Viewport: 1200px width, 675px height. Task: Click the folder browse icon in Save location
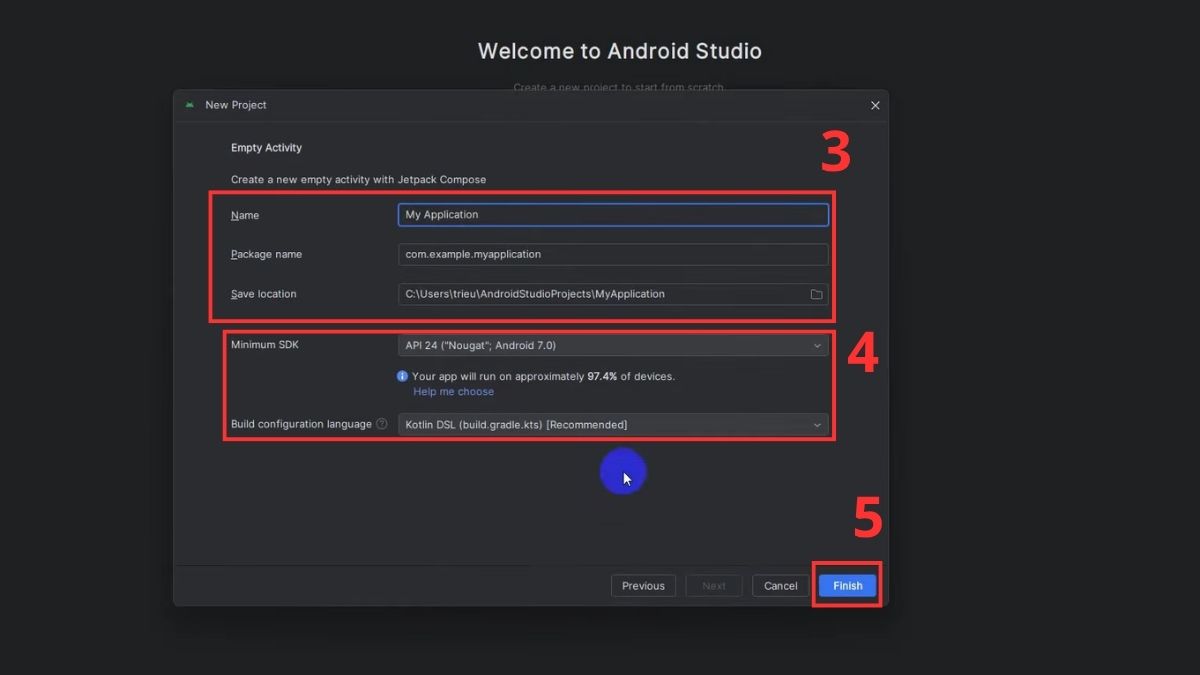(816, 294)
